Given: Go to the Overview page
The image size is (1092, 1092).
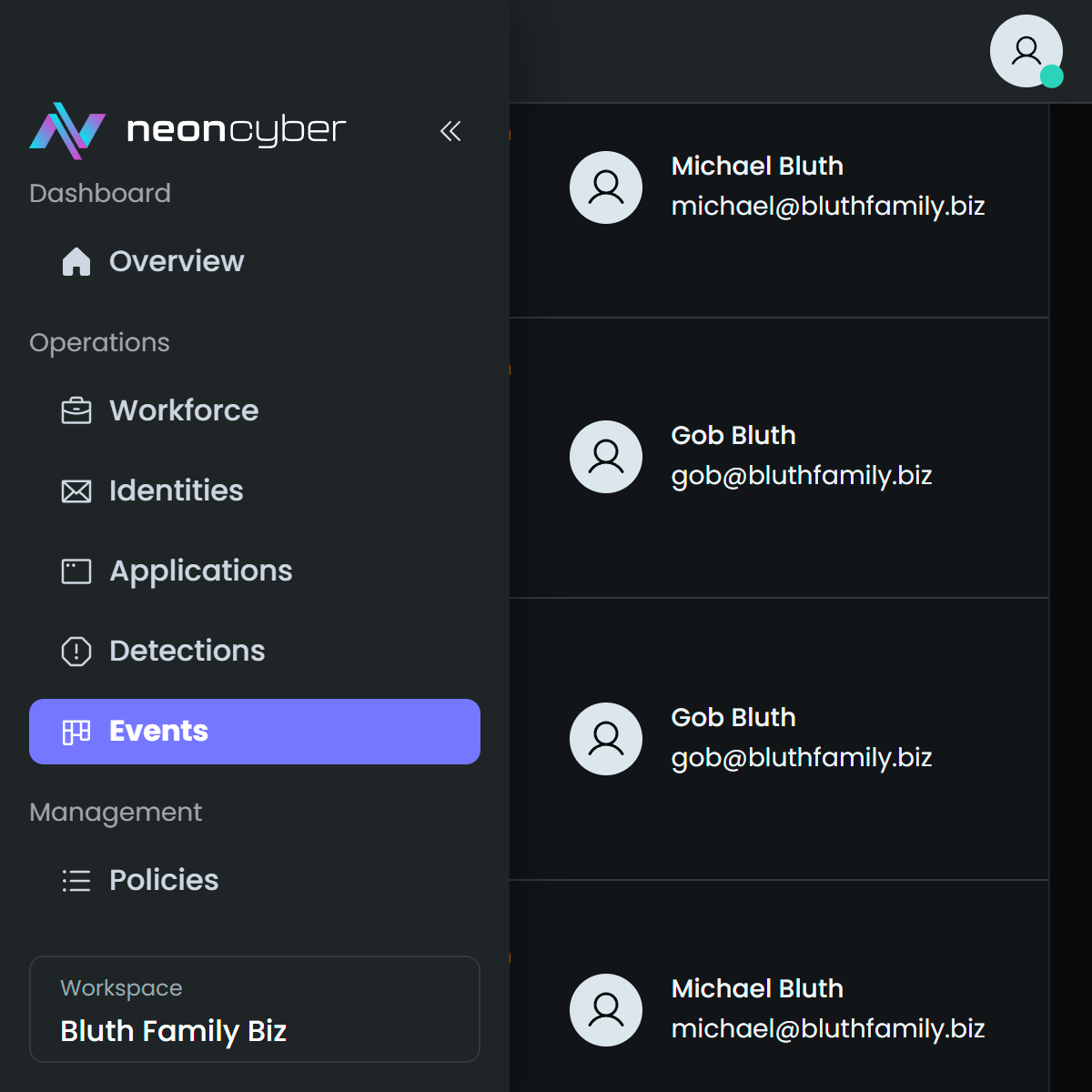Looking at the screenshot, I should click(177, 261).
